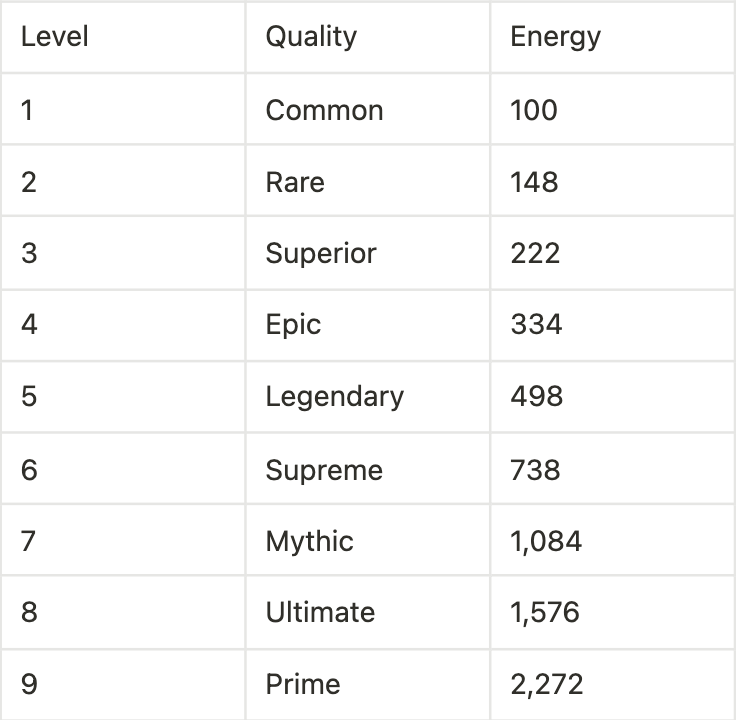The width and height of the screenshot is (736, 720).
Task: Click the Superior quality cell
Action: [321, 253]
